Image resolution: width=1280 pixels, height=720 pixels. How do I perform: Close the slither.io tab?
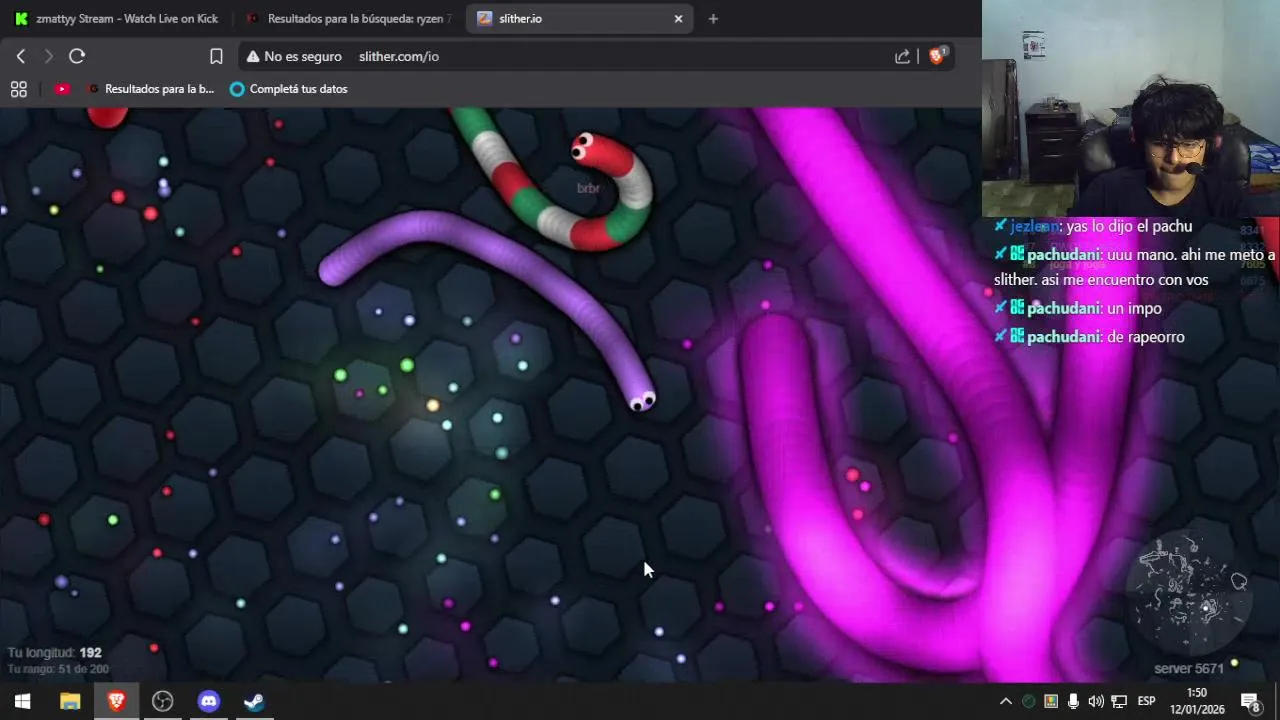pos(678,18)
